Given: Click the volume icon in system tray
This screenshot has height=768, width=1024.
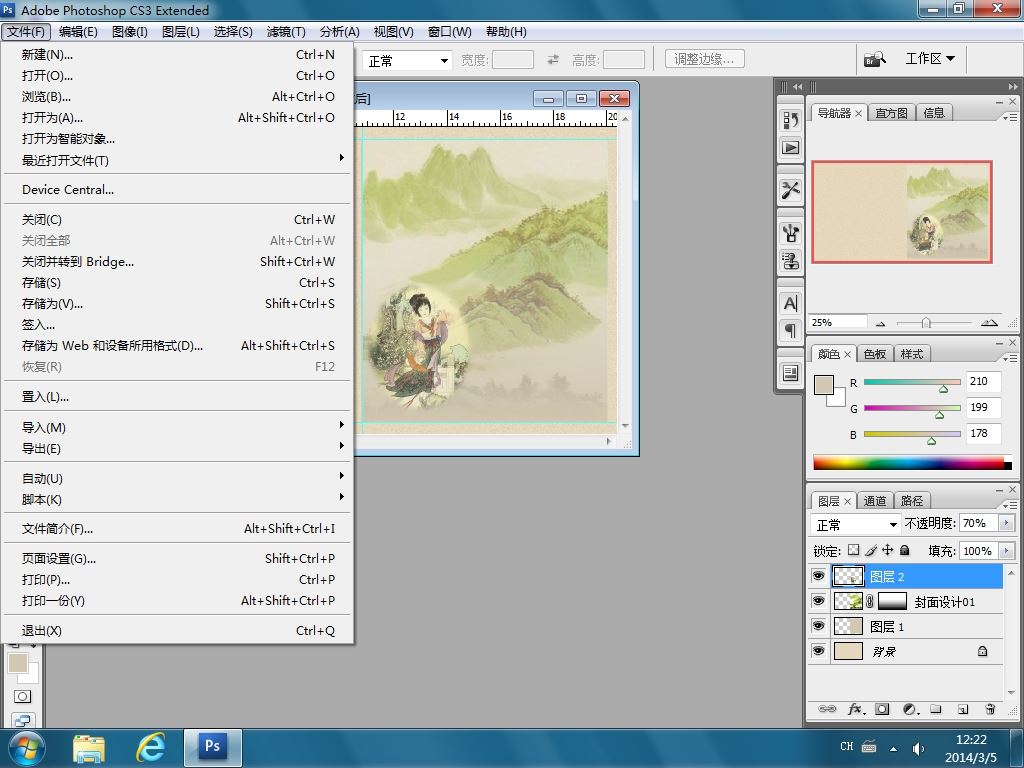Looking at the screenshot, I should (918, 748).
